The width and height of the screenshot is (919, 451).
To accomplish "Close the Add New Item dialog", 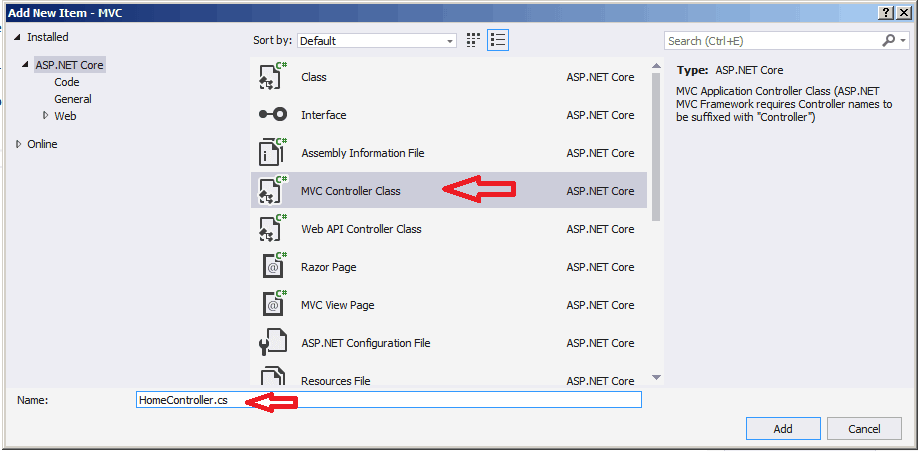I will [x=903, y=13].
